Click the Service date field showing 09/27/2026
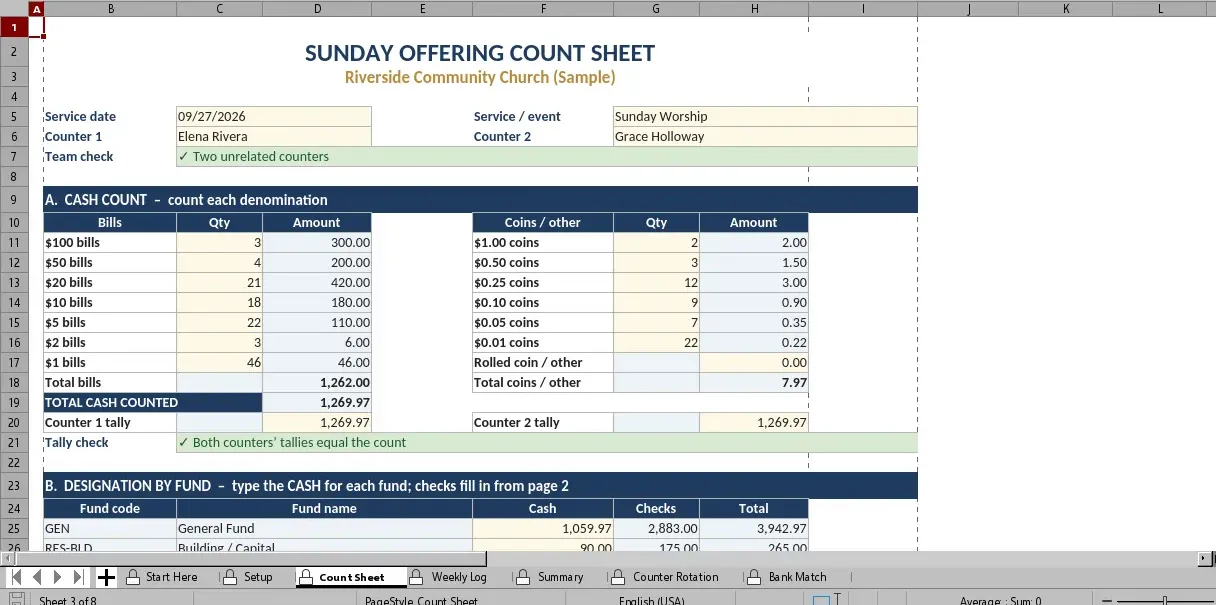1216x605 pixels. (274, 117)
